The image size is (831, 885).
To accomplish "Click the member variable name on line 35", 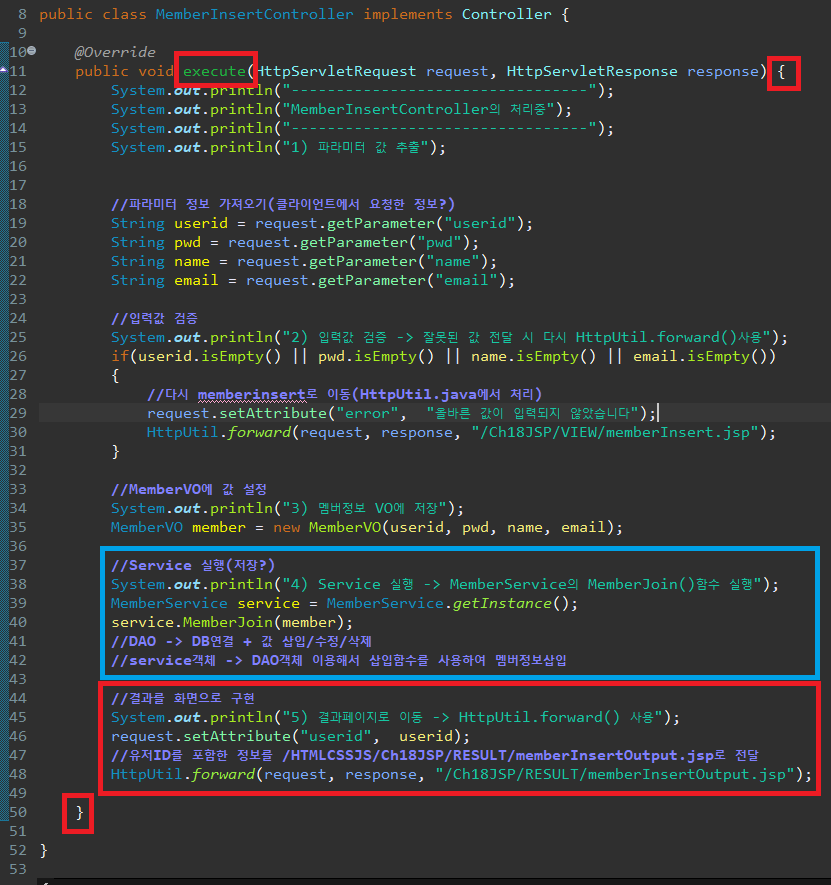I will click(x=218, y=527).
